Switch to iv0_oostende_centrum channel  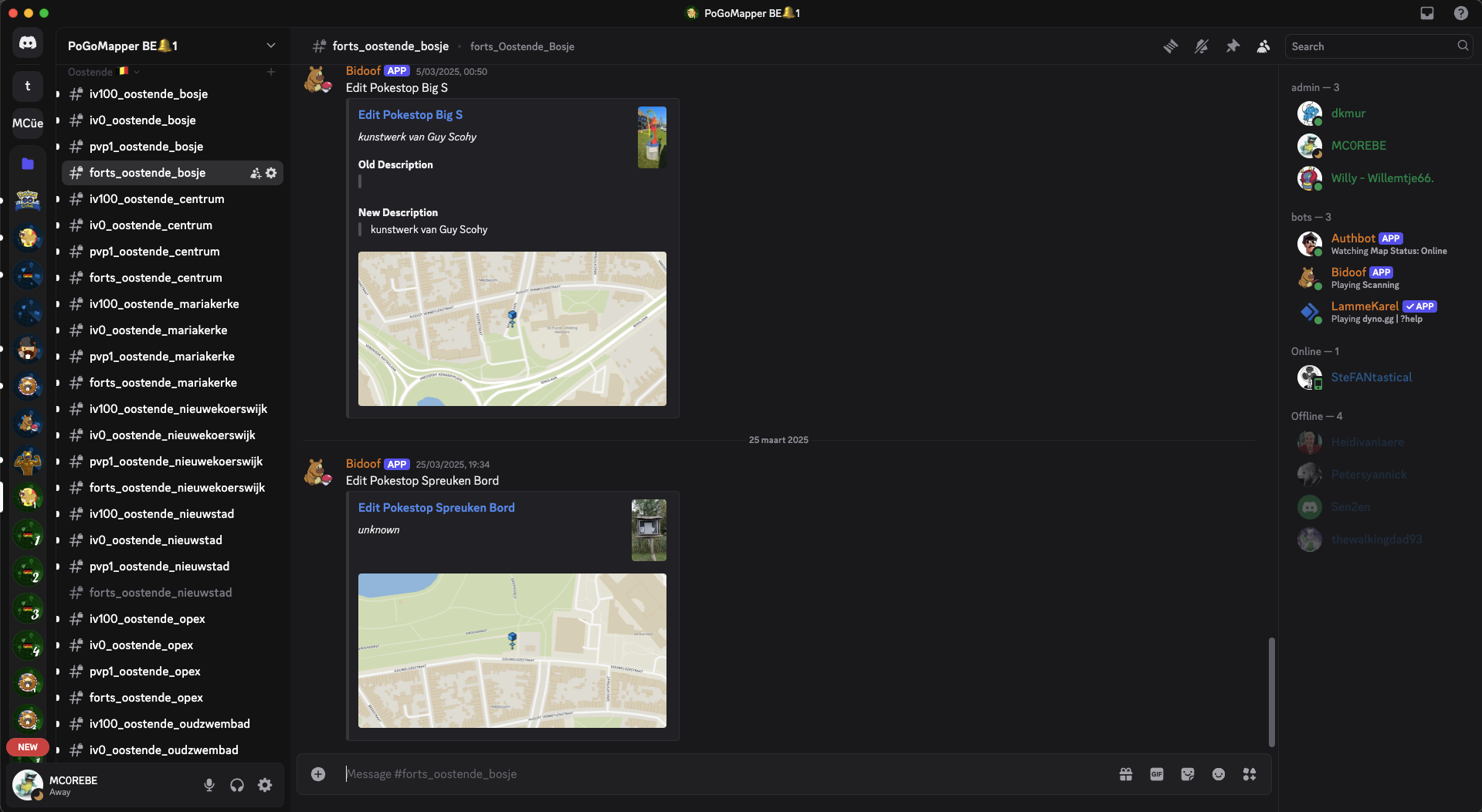coord(172,225)
